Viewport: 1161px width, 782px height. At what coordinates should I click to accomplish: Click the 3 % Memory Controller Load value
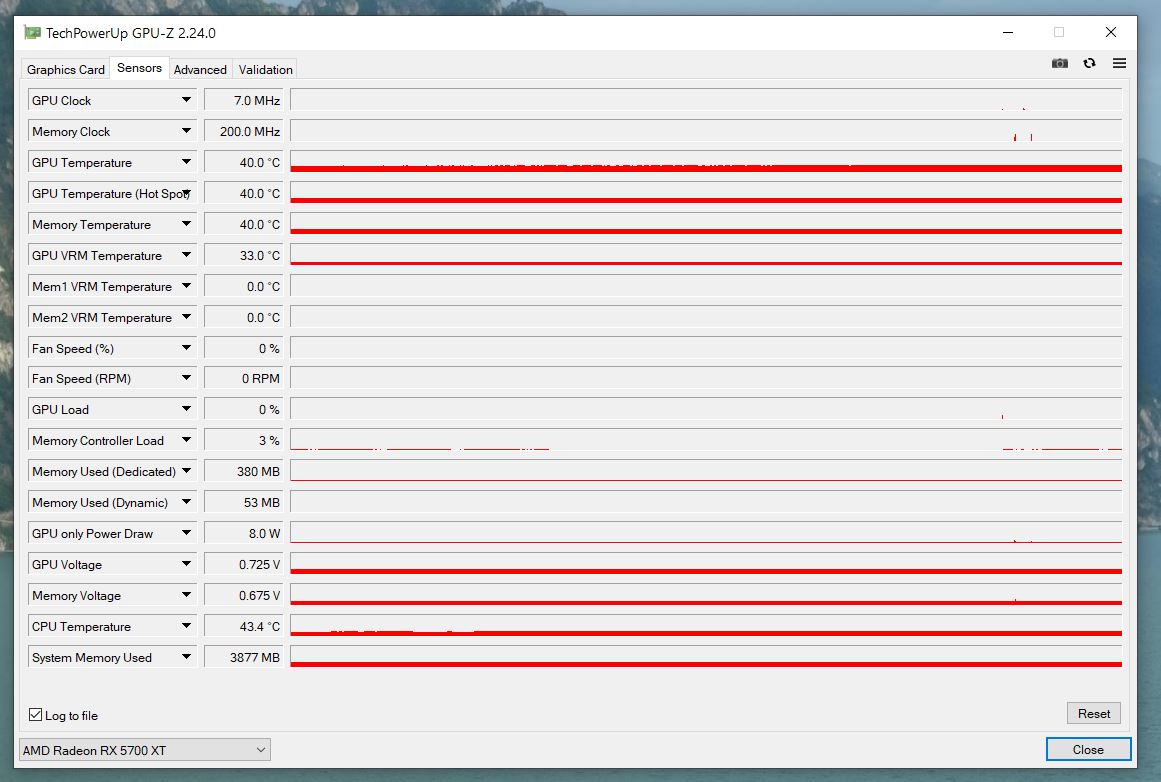click(244, 441)
